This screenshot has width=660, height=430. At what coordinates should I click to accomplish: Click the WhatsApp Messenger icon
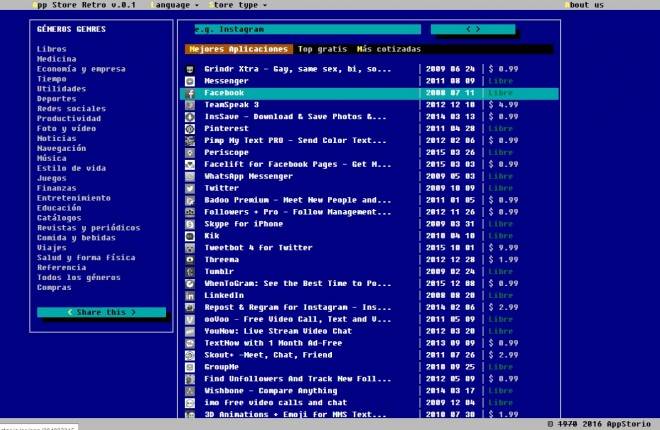point(190,177)
